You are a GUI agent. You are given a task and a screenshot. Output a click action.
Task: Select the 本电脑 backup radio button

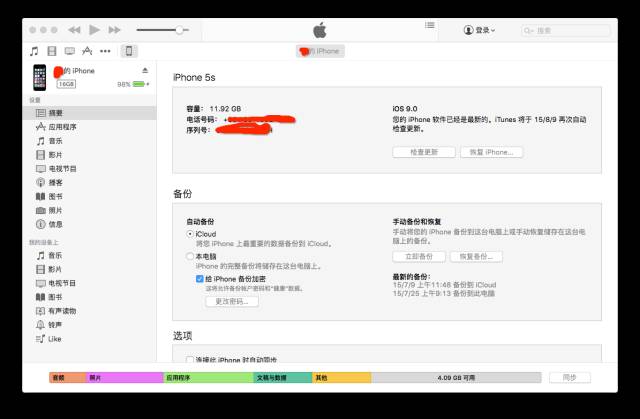[190, 256]
